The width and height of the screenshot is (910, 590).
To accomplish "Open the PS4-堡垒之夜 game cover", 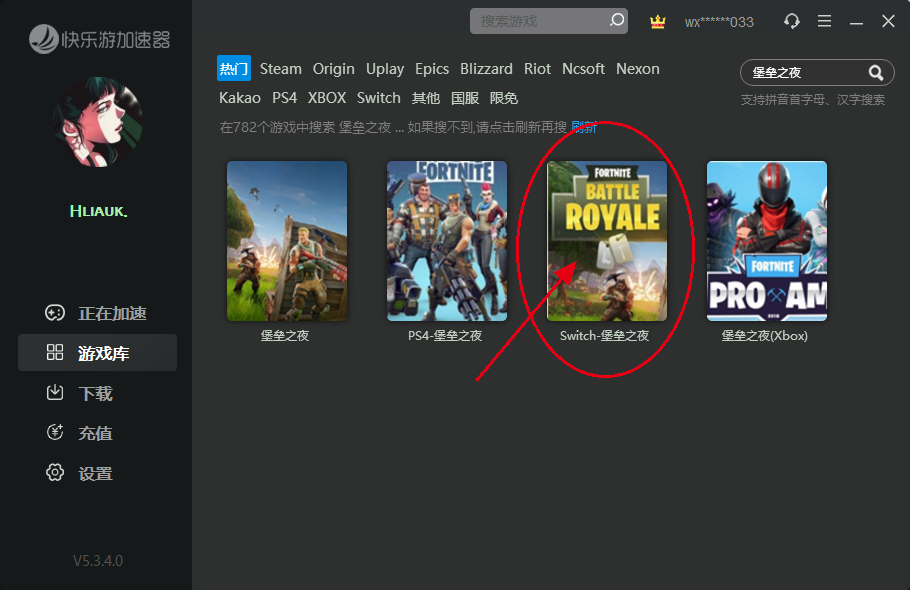I will [447, 241].
